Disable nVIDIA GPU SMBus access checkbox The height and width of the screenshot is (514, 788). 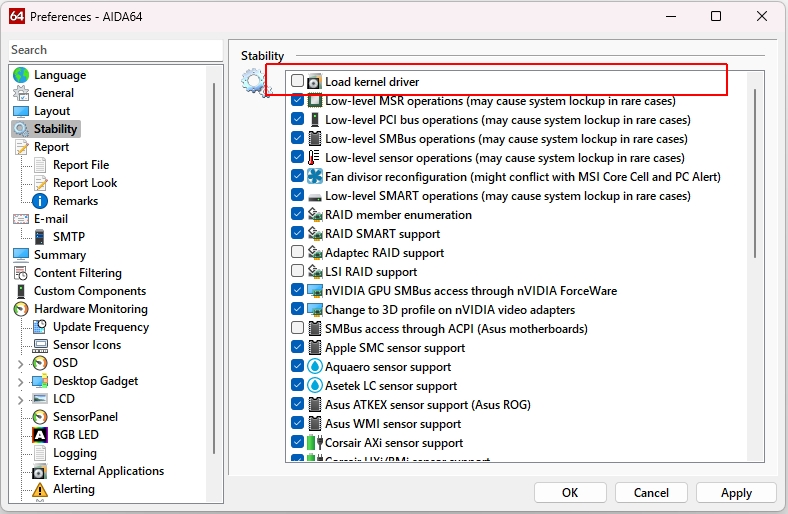pyautogui.click(x=298, y=290)
